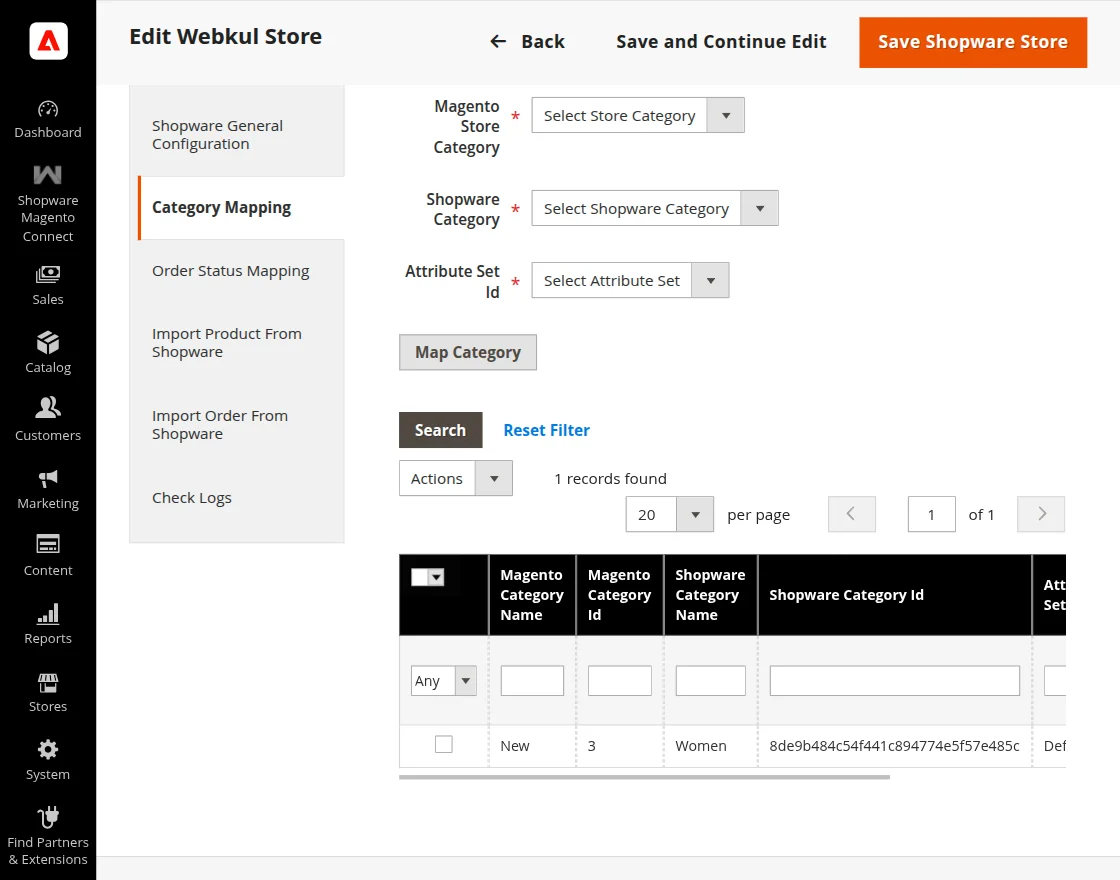Click the Reset Filter link
1120x880 pixels.
(546, 429)
